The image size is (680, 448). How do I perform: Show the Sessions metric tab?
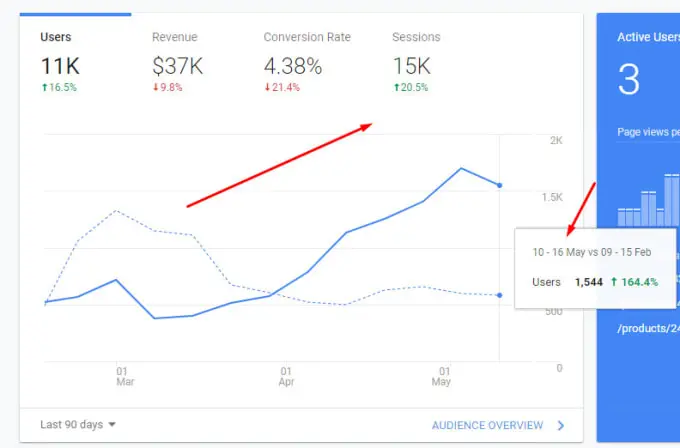pyautogui.click(x=416, y=37)
